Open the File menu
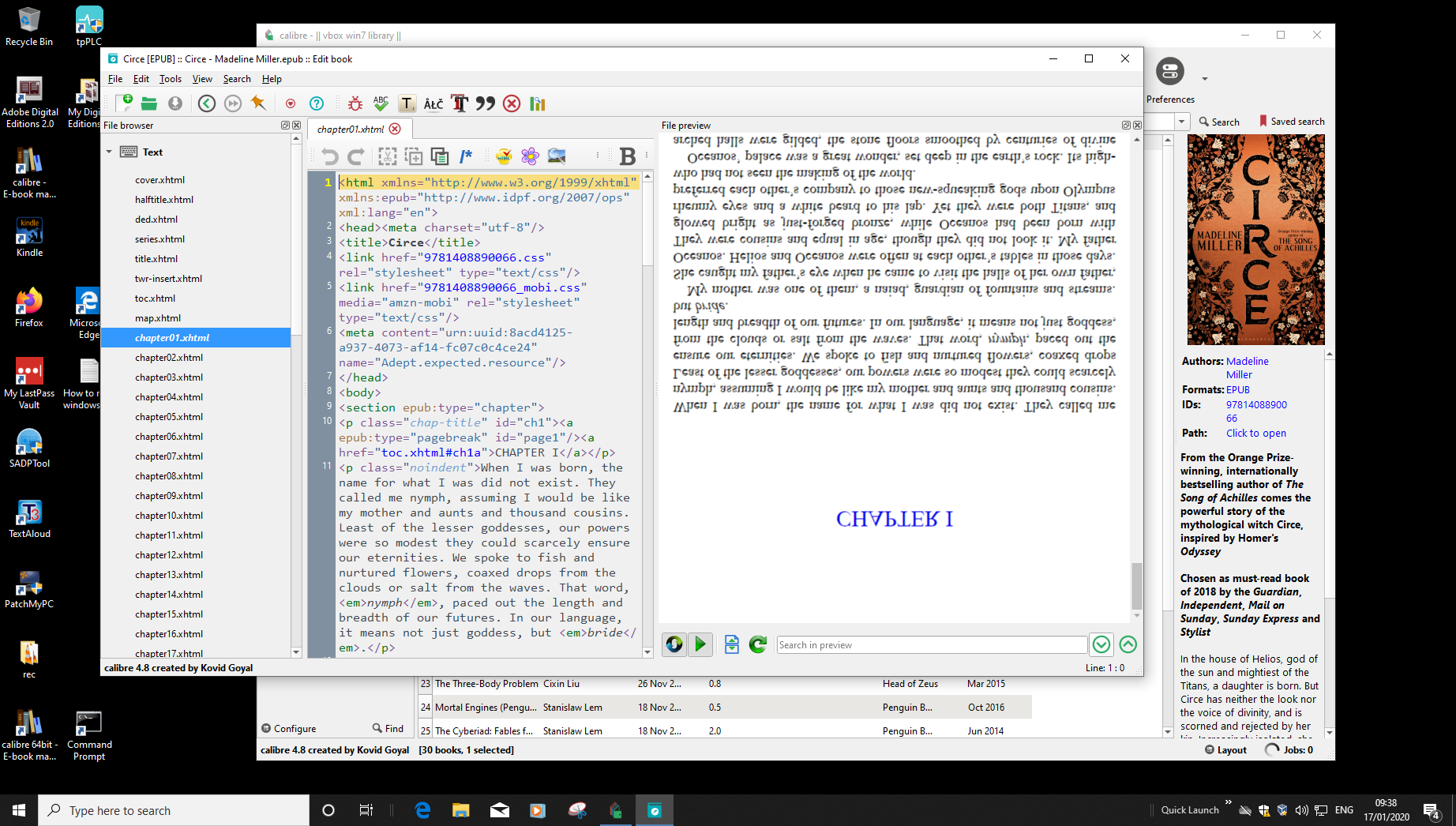 115,79
